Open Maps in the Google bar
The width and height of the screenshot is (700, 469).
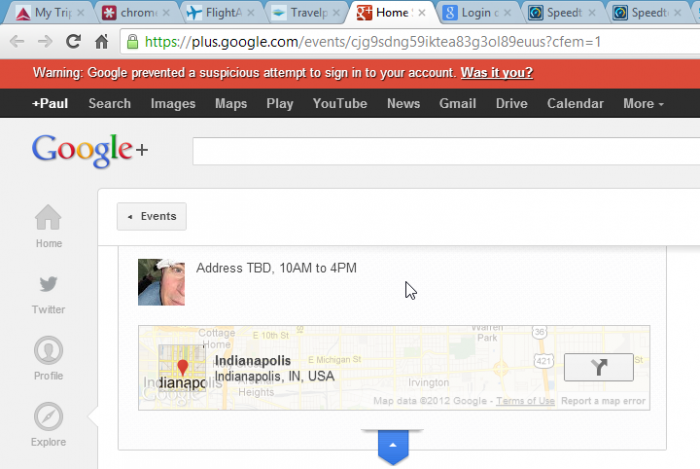(231, 104)
